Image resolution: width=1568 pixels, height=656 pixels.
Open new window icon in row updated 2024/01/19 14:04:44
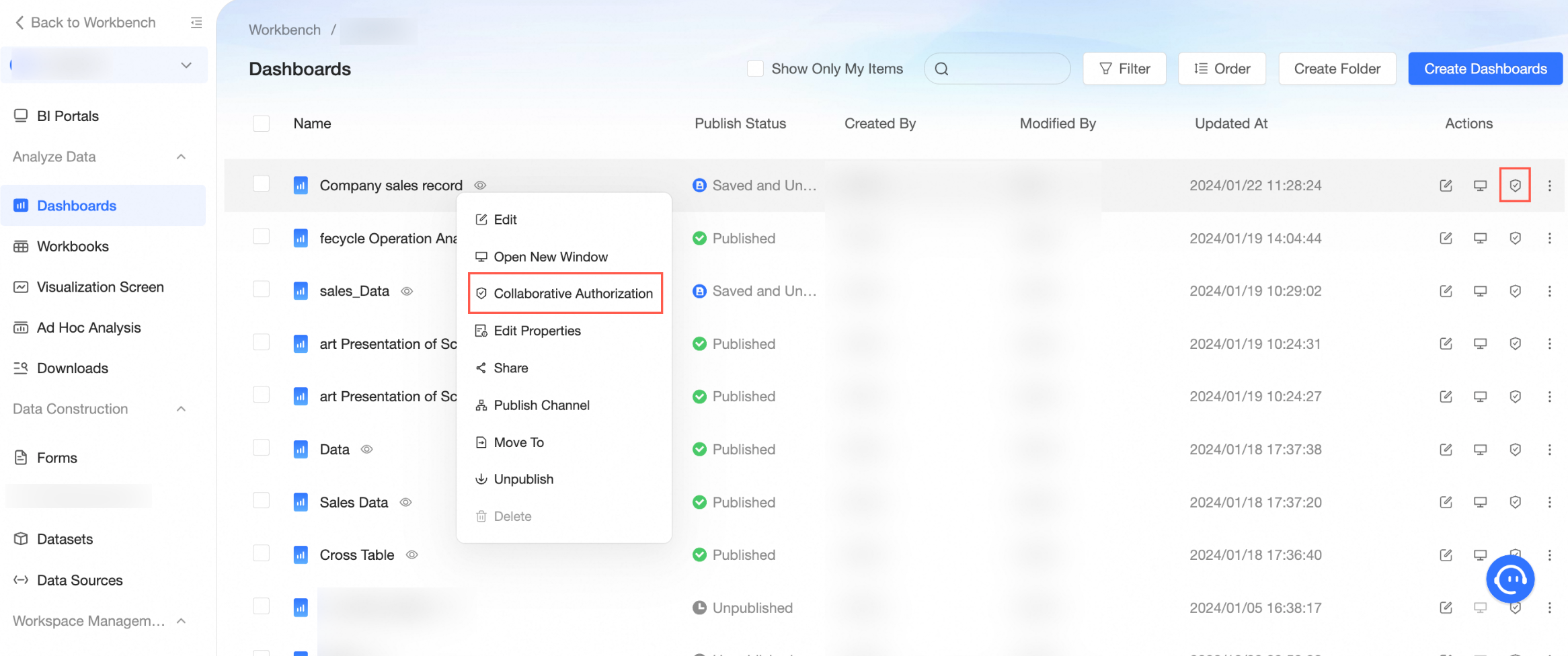(x=1480, y=238)
